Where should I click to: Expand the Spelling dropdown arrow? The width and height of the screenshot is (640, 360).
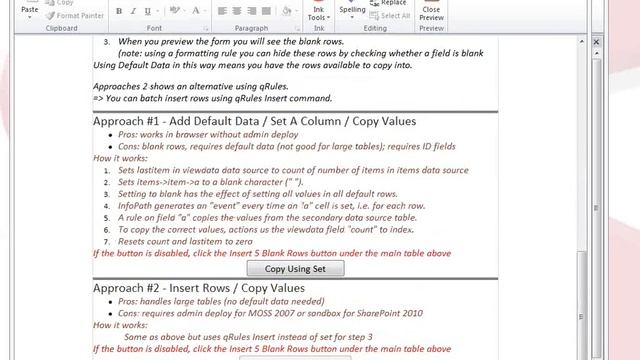click(x=352, y=18)
